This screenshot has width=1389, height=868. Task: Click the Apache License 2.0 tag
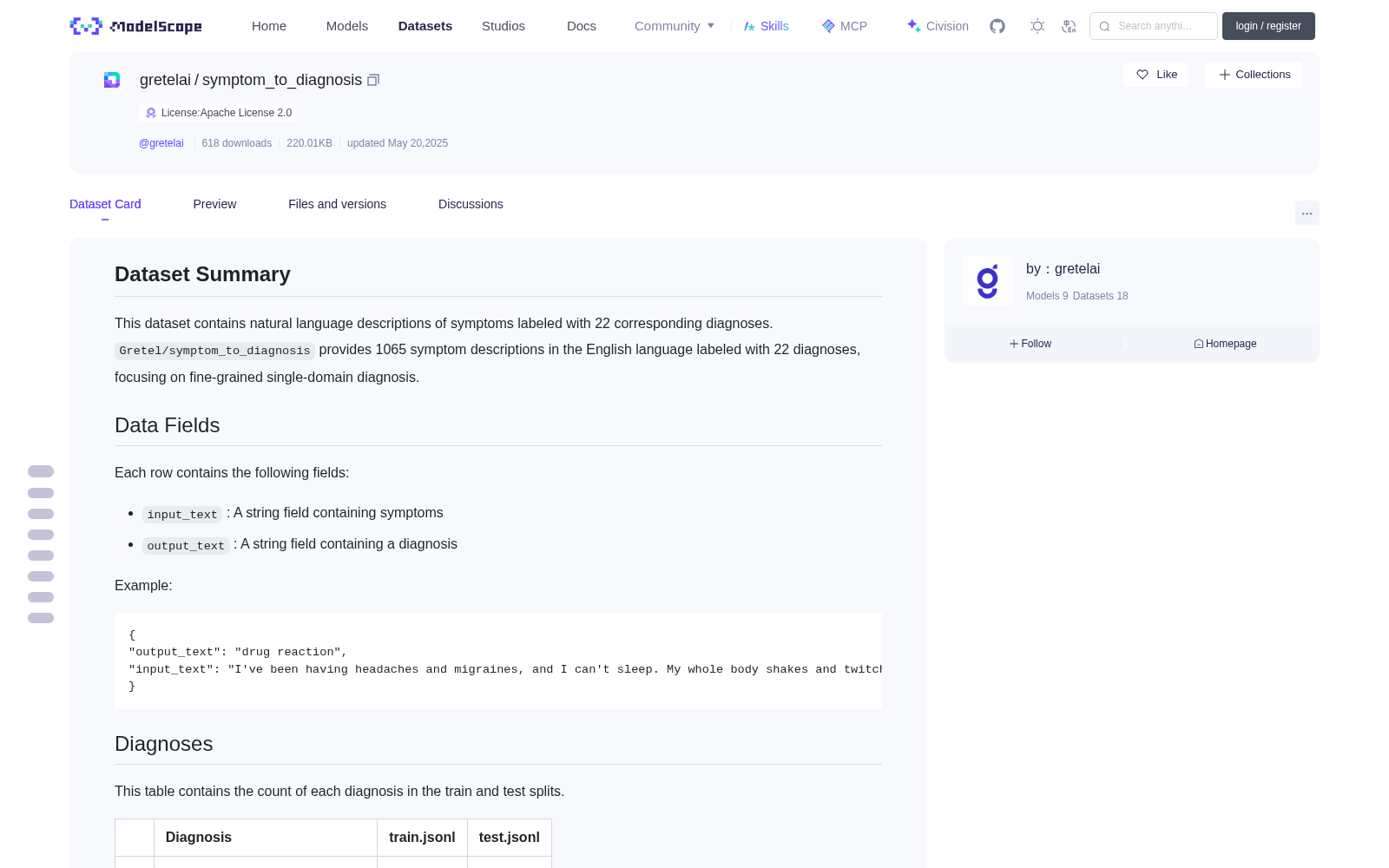(x=218, y=113)
